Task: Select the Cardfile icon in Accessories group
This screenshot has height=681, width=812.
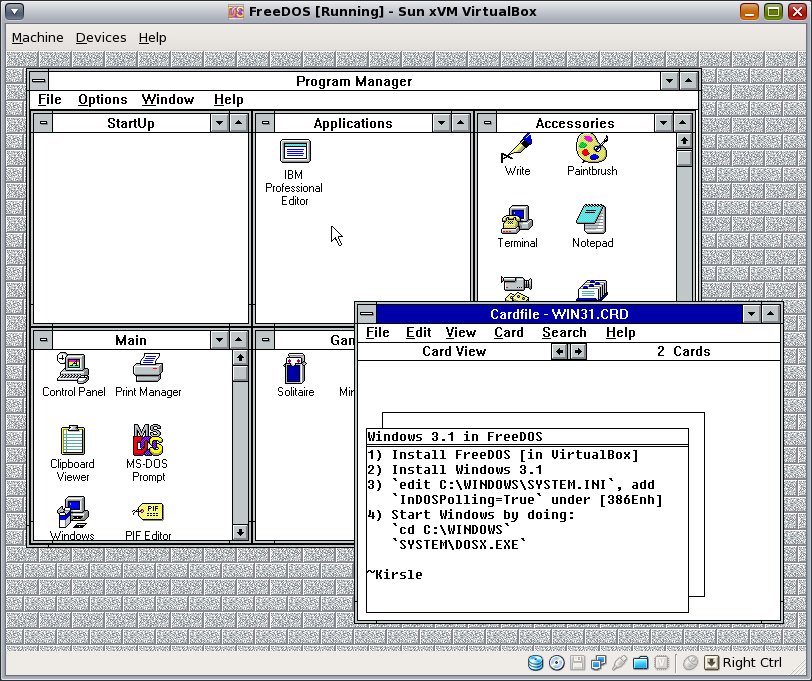Action: click(x=592, y=290)
